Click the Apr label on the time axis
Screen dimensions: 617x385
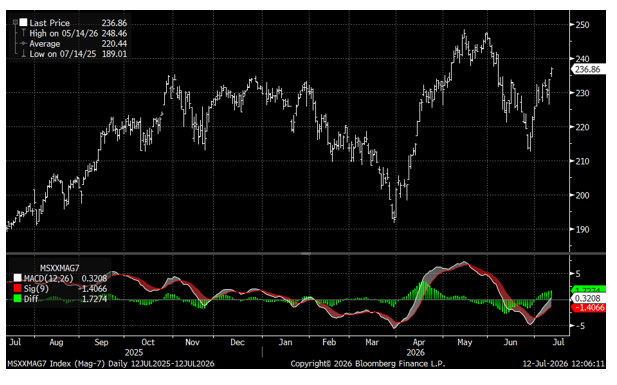419,342
